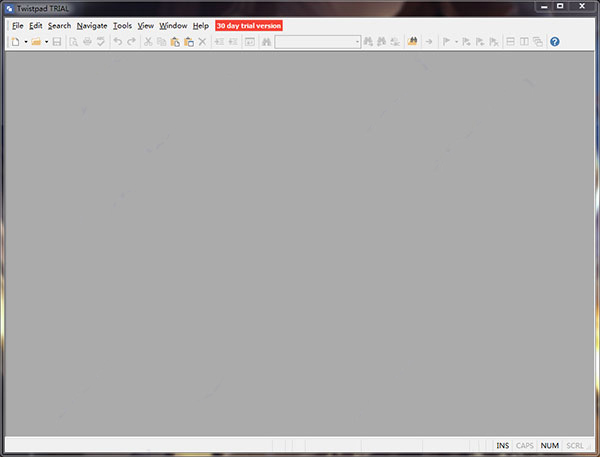Maximize the Twistpad window
This screenshot has height=457, width=600.
(560, 6)
